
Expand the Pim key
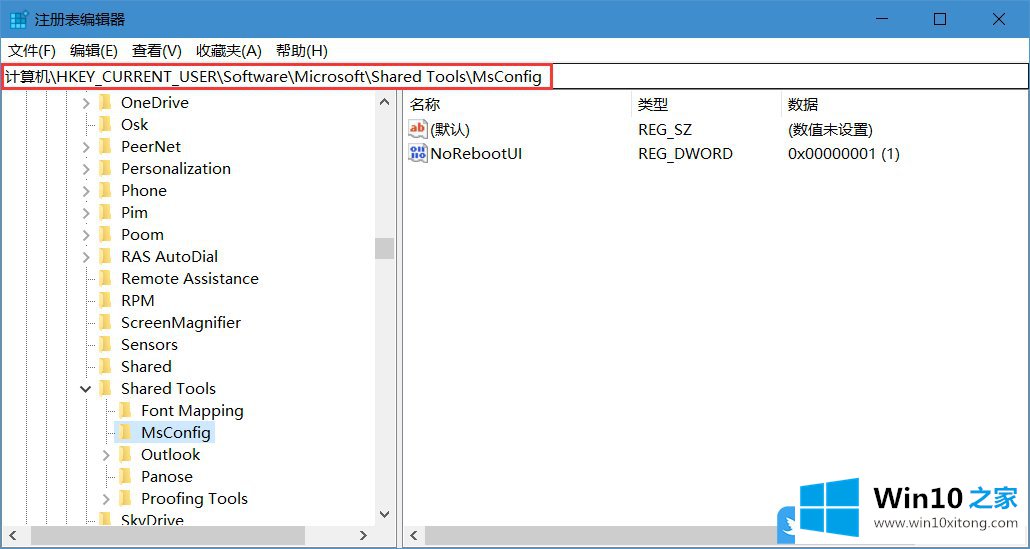point(86,213)
